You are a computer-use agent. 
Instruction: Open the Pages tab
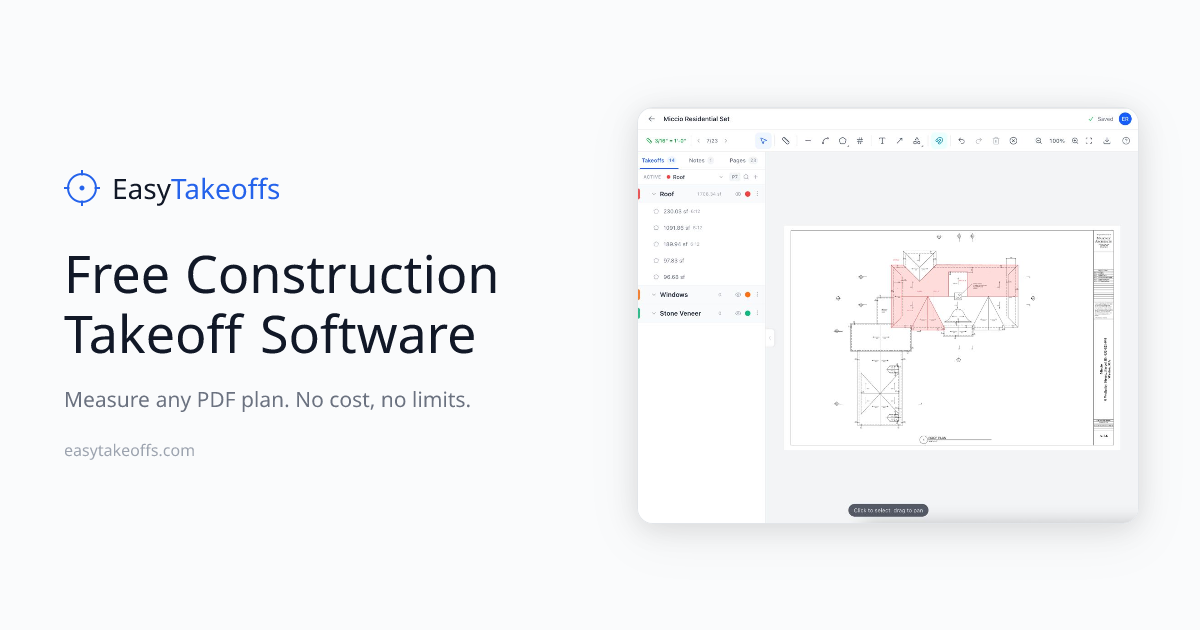739,160
